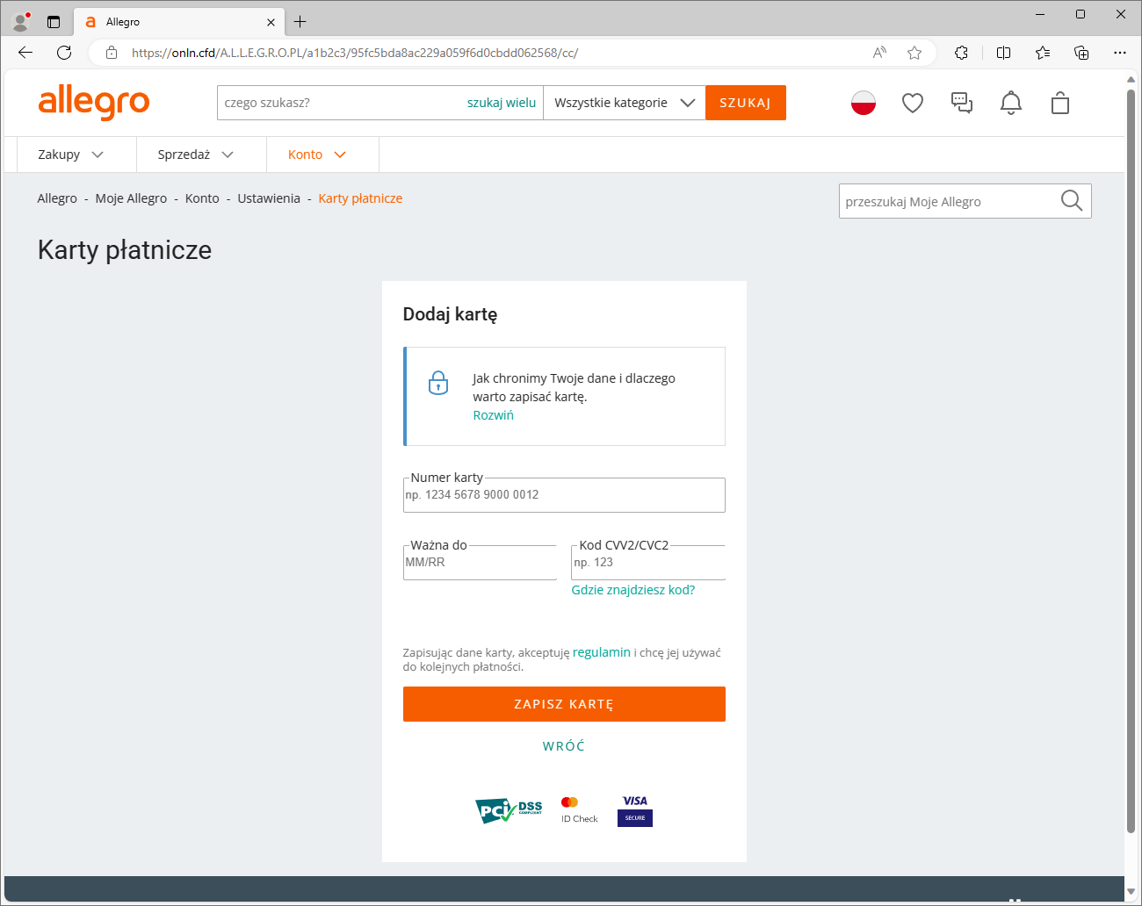The height and width of the screenshot is (906, 1142).
Task: Open the messages chat icon
Action: (961, 102)
